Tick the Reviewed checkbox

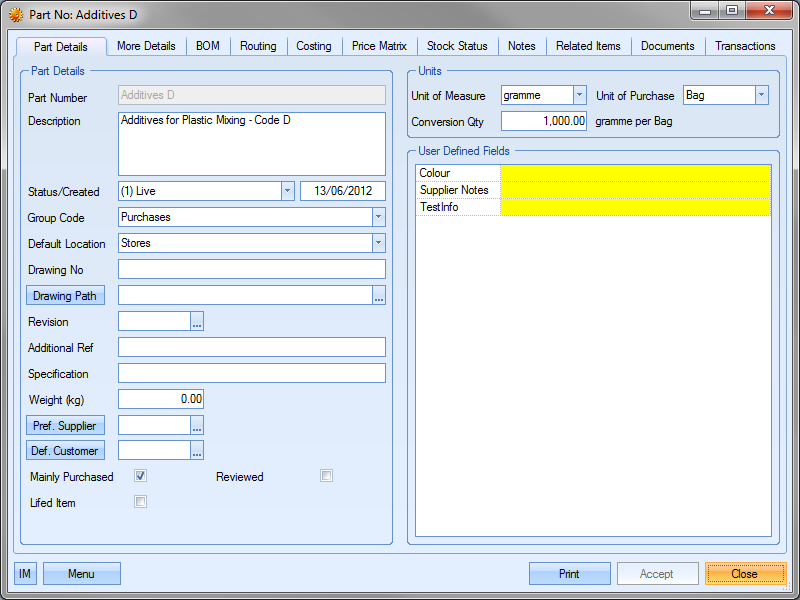pyautogui.click(x=326, y=476)
